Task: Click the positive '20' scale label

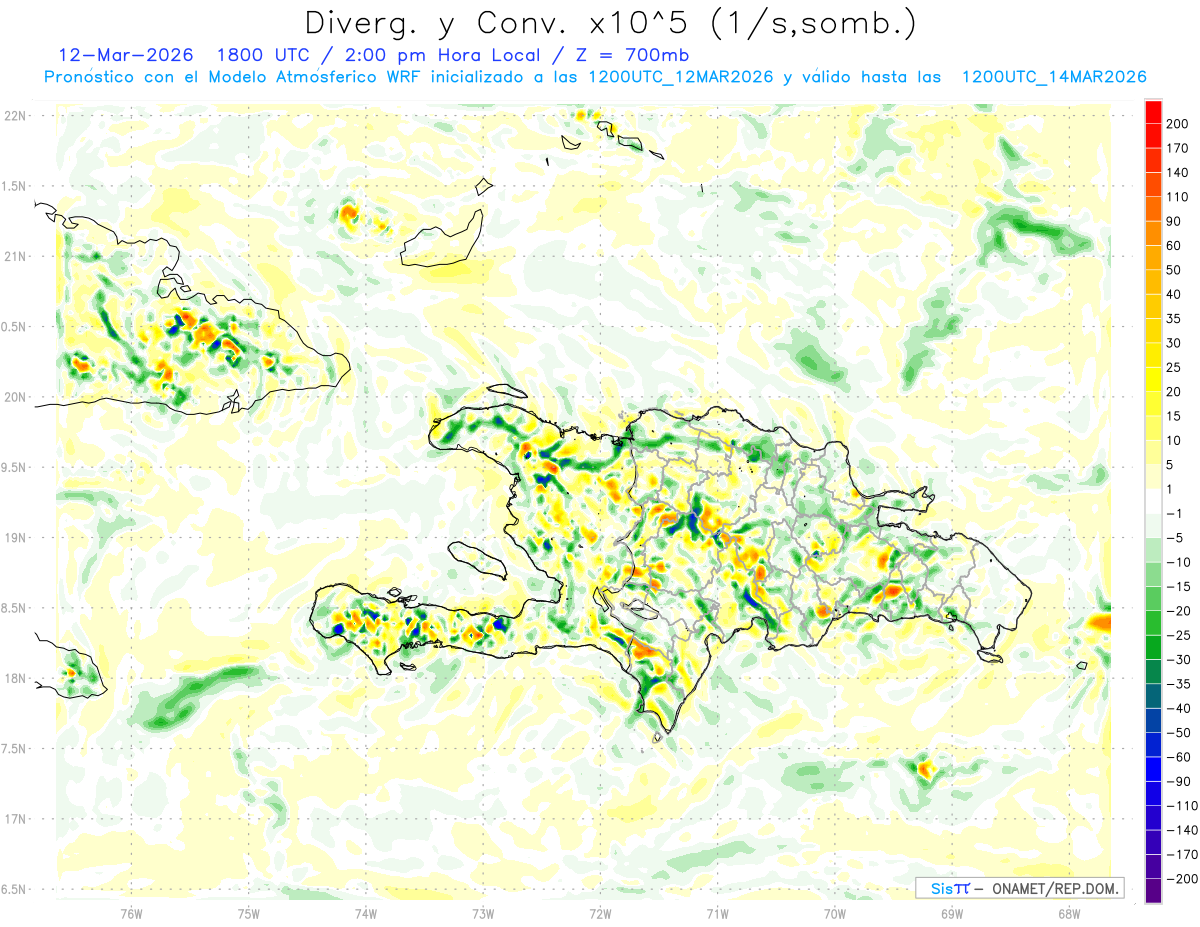Action: pyautogui.click(x=1175, y=392)
